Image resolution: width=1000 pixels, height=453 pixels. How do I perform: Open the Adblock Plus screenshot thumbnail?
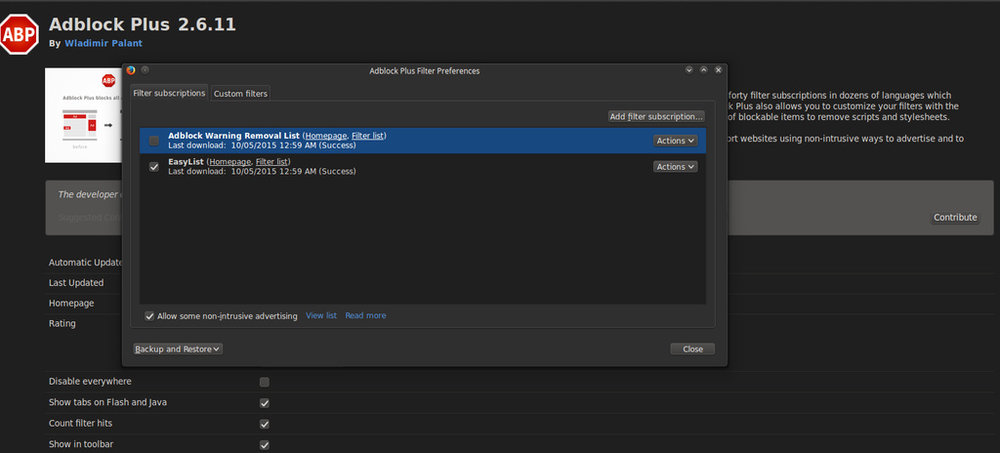[x=83, y=115]
